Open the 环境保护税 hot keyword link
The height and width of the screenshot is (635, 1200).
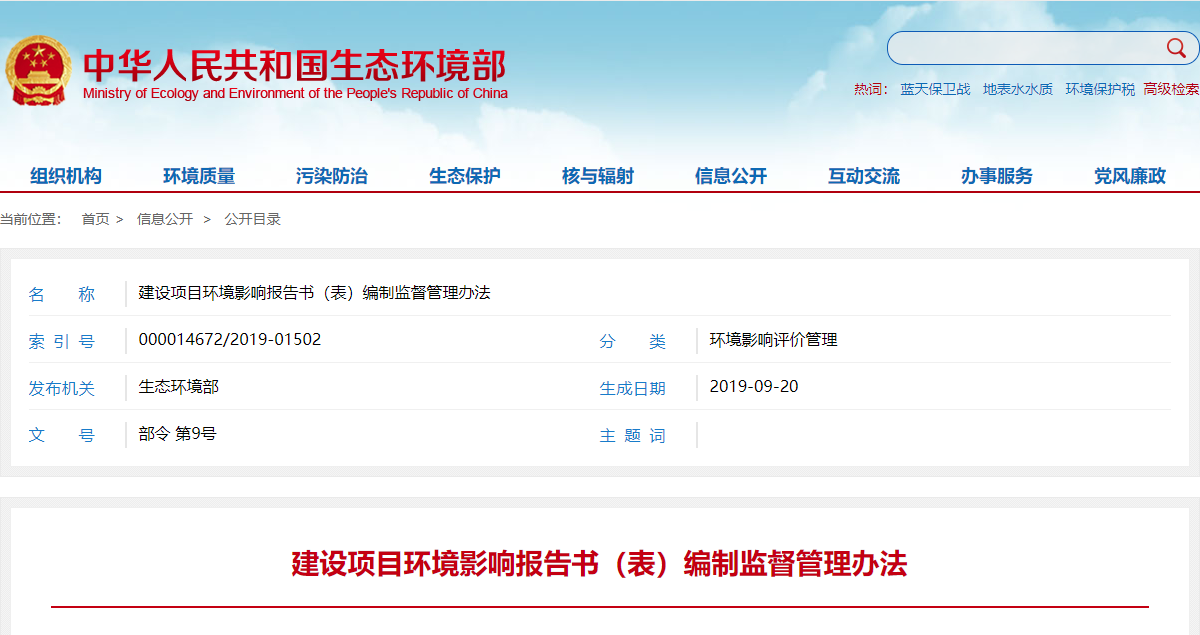(1100, 89)
